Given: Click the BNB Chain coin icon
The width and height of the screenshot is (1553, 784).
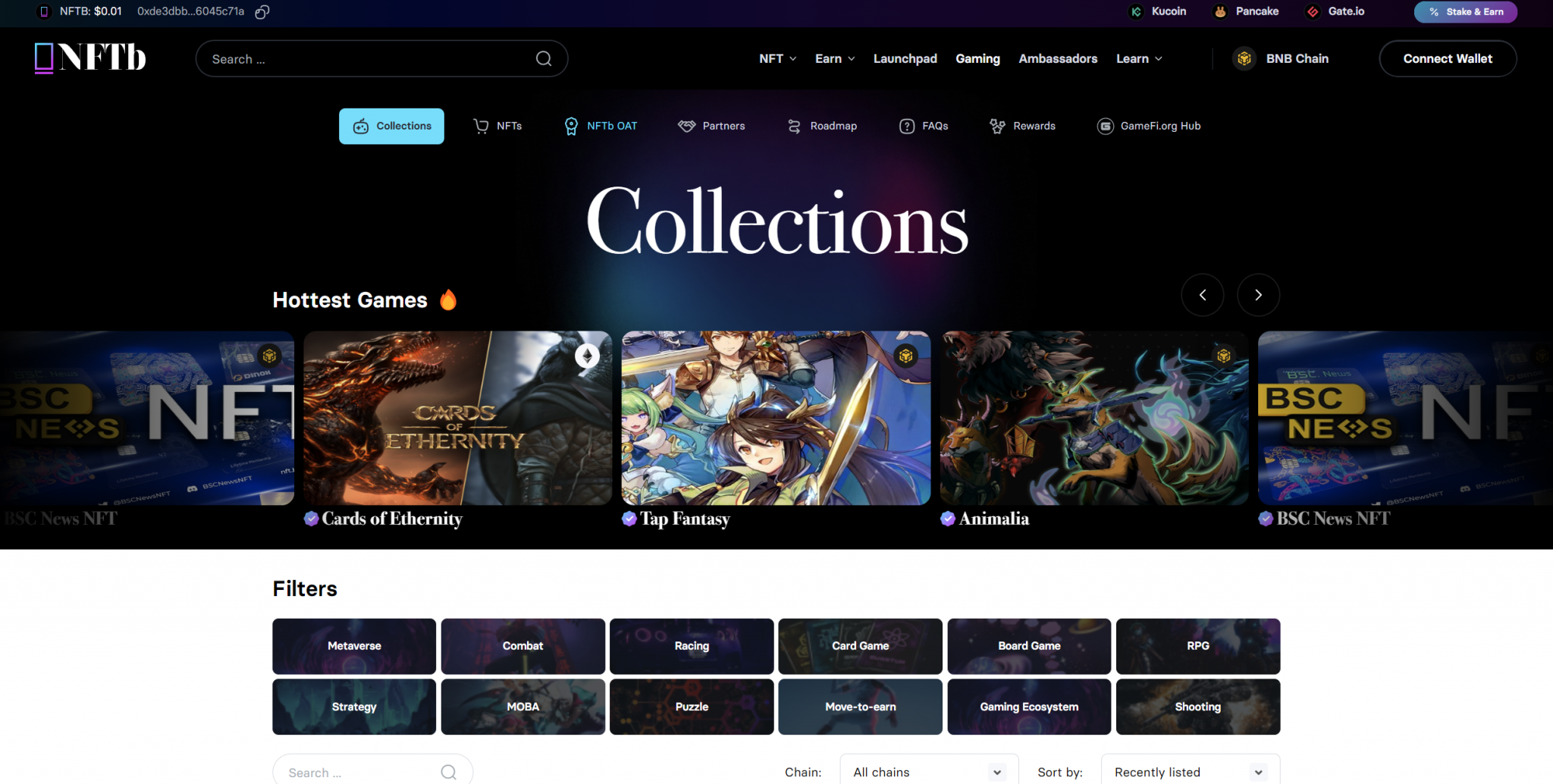Looking at the screenshot, I should pyautogui.click(x=1244, y=58).
